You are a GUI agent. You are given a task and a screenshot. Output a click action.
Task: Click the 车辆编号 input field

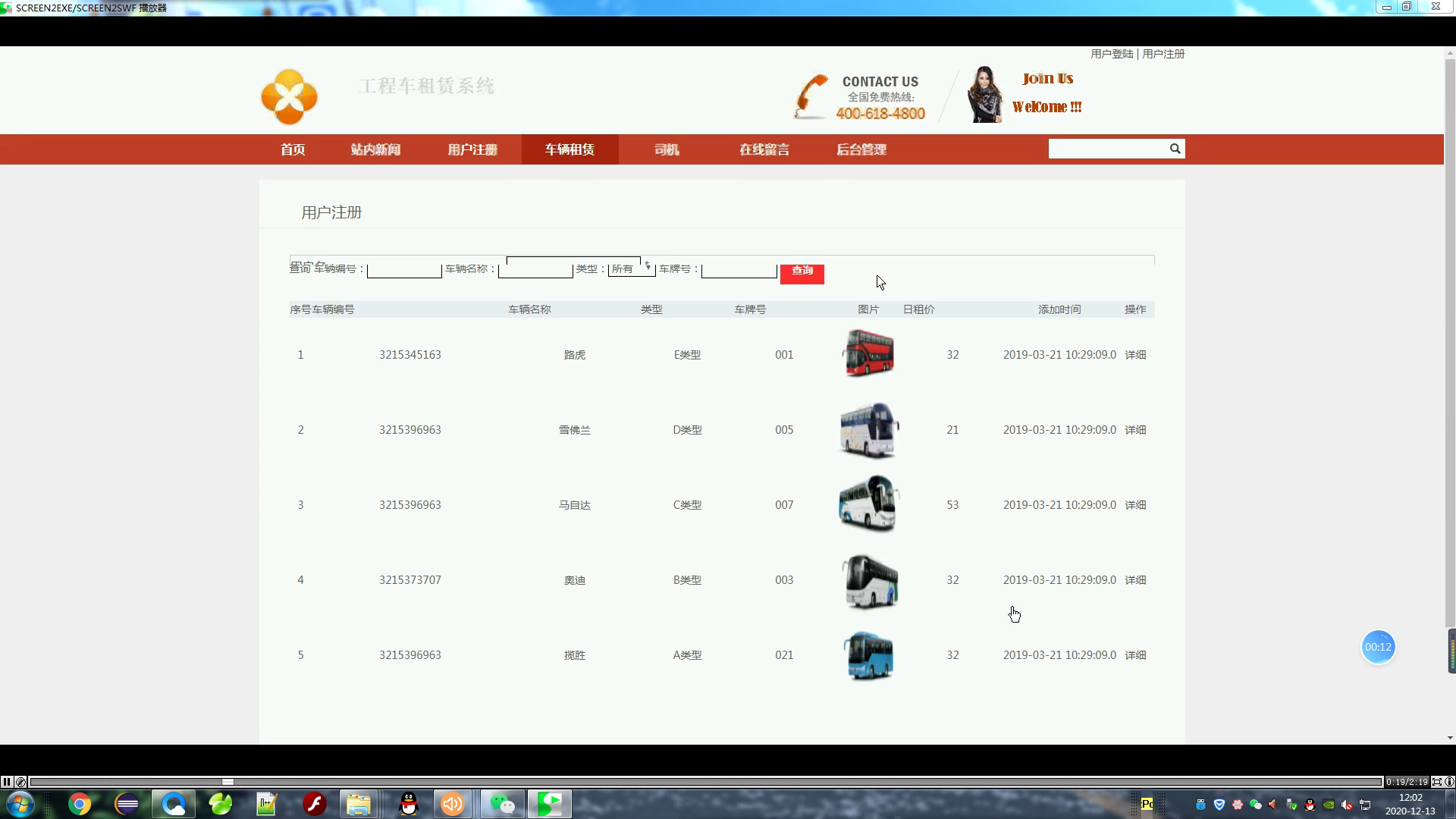[x=404, y=270]
